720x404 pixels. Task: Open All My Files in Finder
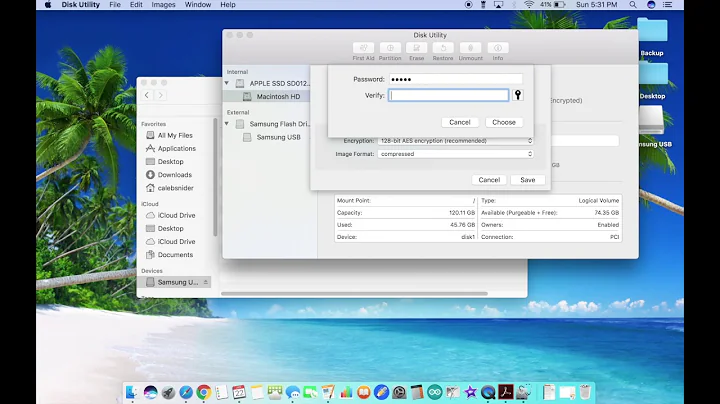175,135
